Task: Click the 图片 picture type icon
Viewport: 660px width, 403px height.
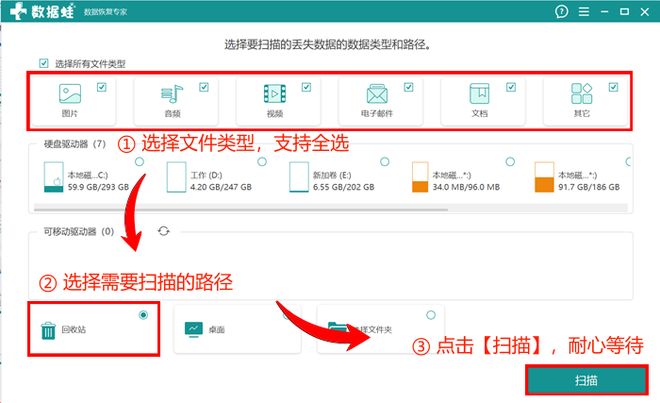Action: pyautogui.click(x=70, y=93)
